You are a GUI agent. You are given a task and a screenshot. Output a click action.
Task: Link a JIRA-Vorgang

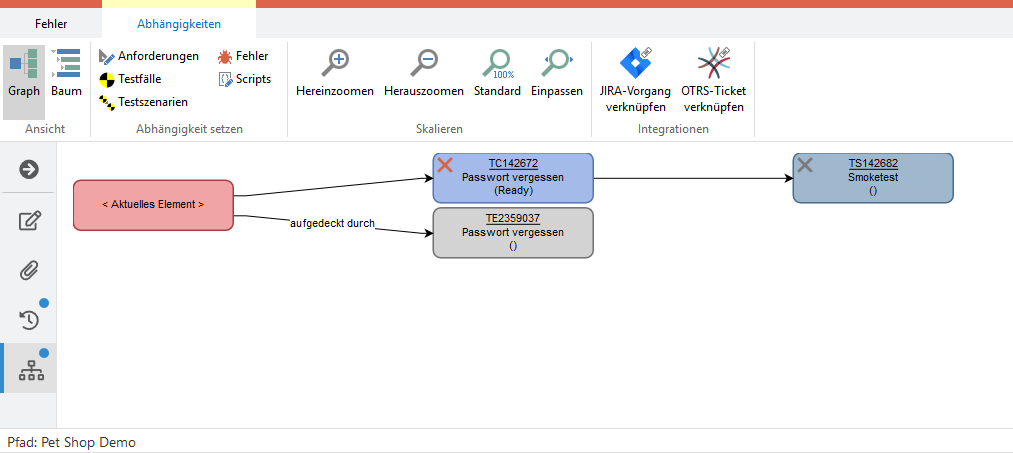635,65
